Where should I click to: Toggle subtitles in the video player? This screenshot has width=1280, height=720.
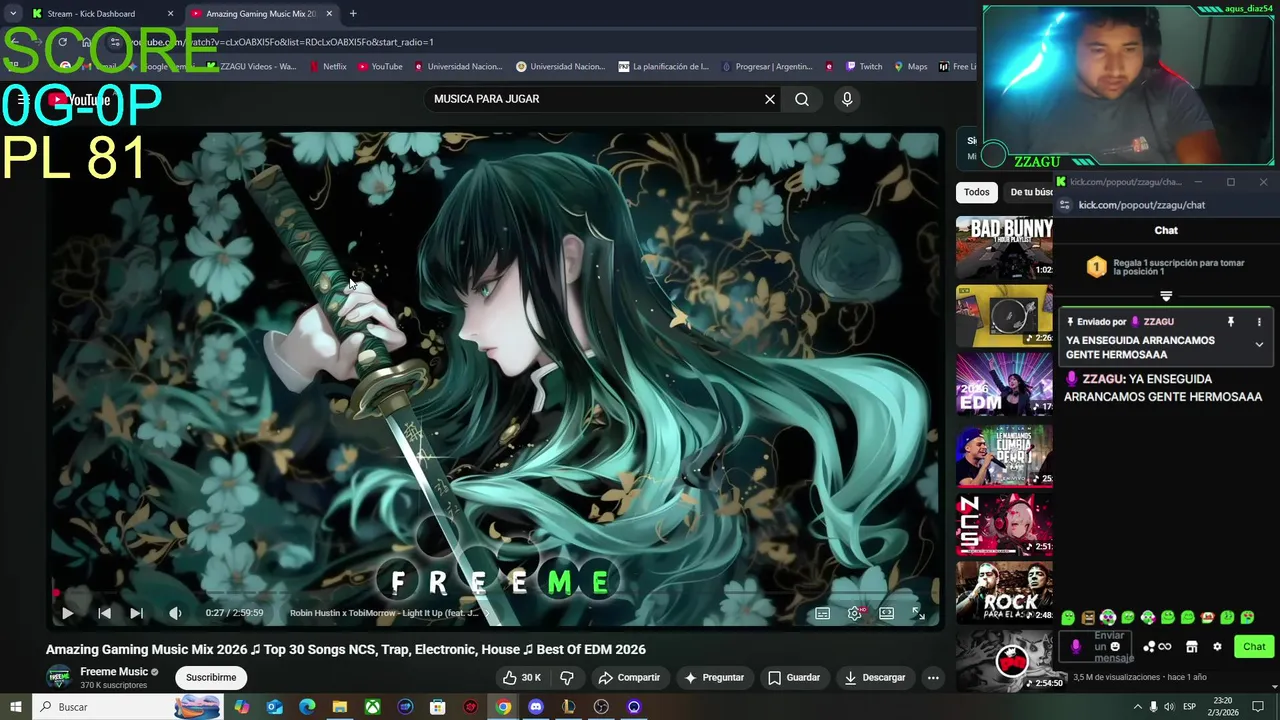[x=822, y=613]
